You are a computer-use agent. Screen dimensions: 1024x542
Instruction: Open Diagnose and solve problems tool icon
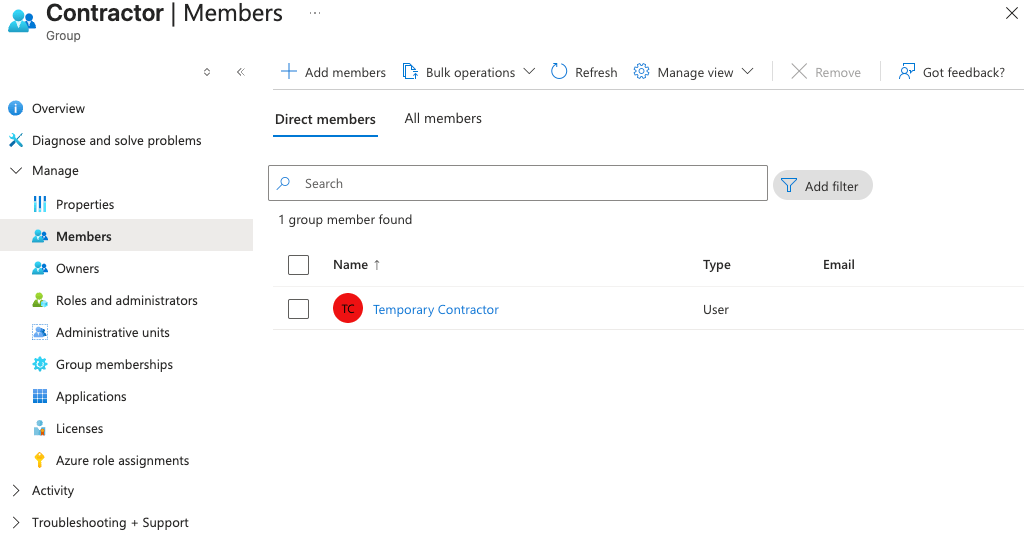tap(16, 141)
